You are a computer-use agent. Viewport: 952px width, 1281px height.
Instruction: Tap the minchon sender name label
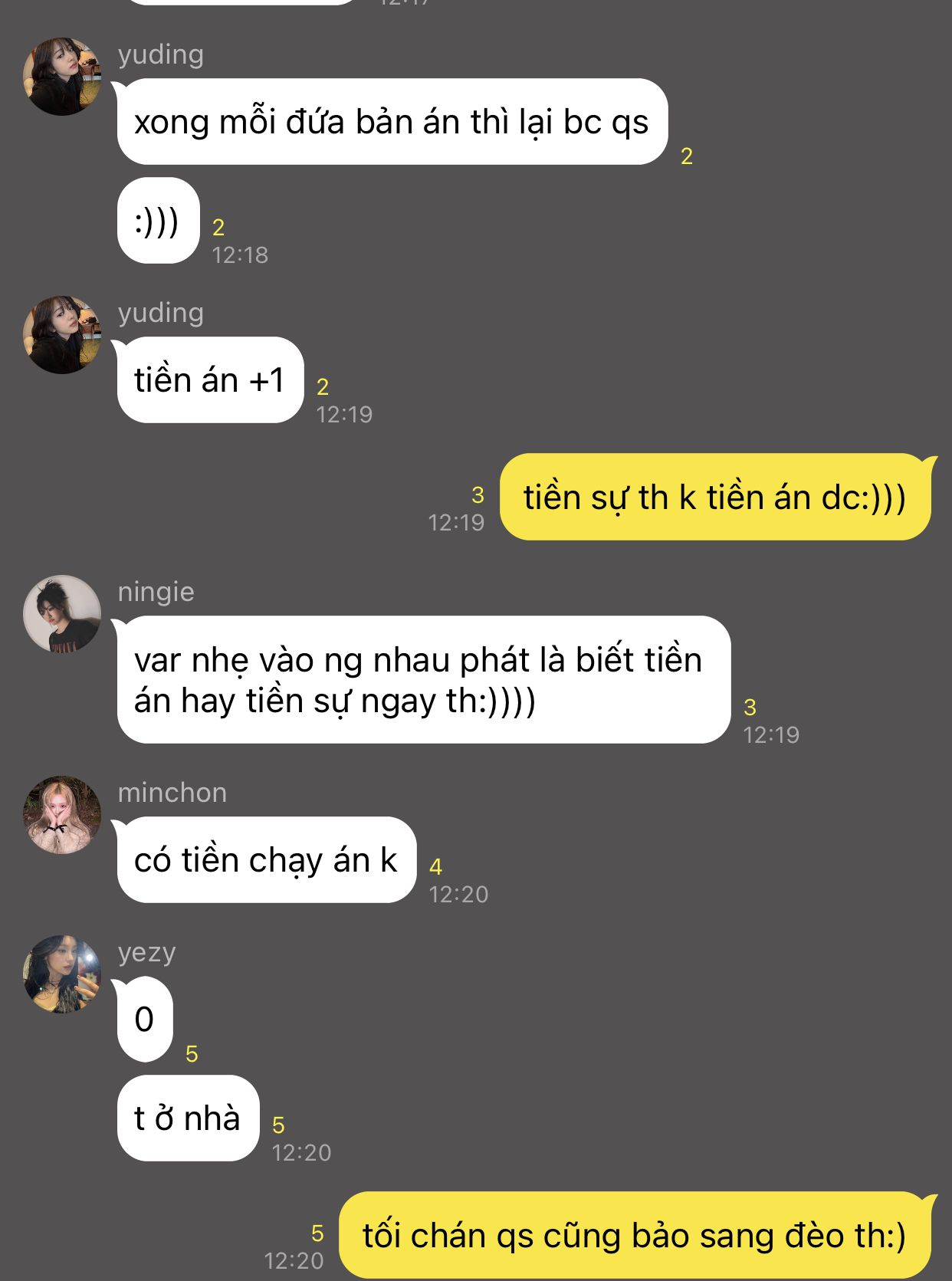pos(172,793)
